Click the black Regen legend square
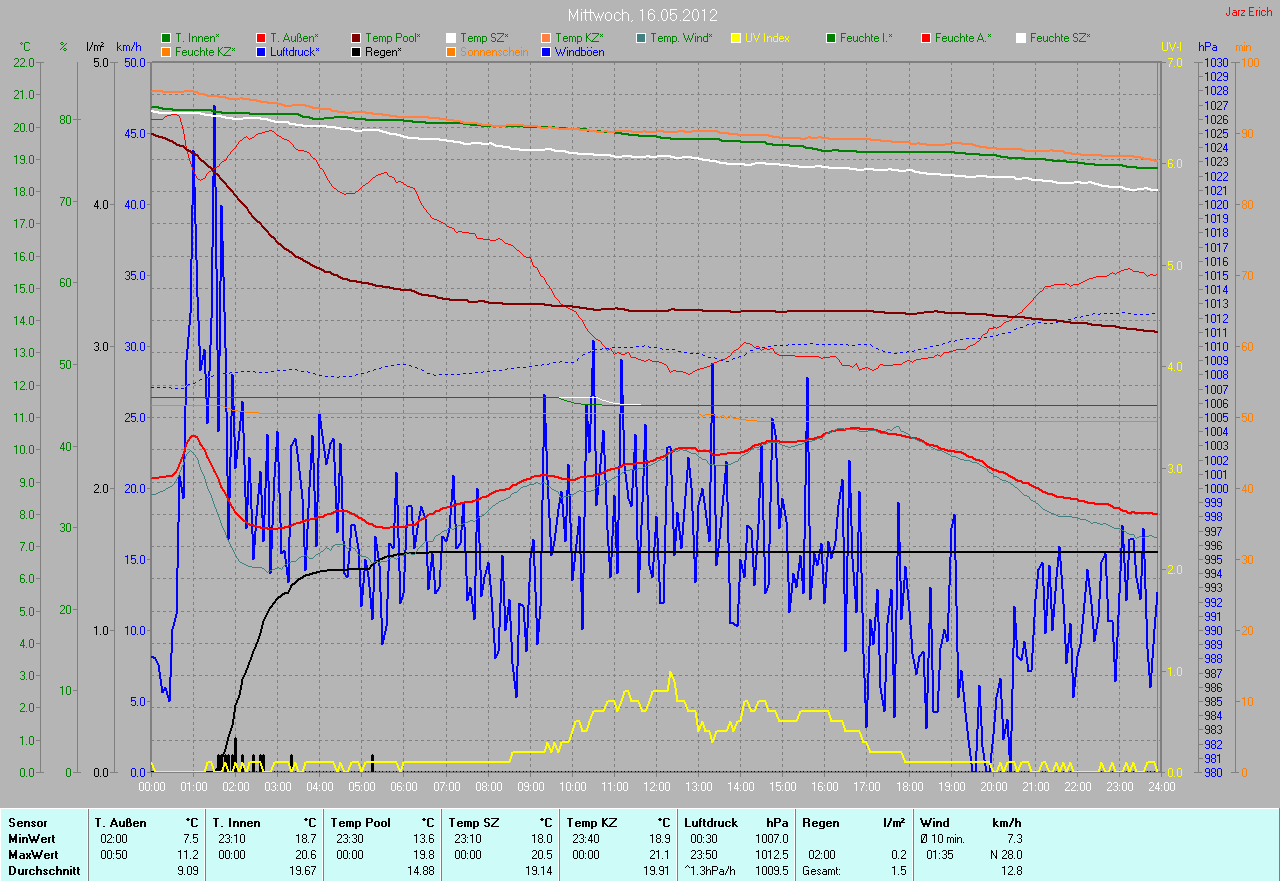Image resolution: width=1280 pixels, height=881 pixels. (356, 51)
